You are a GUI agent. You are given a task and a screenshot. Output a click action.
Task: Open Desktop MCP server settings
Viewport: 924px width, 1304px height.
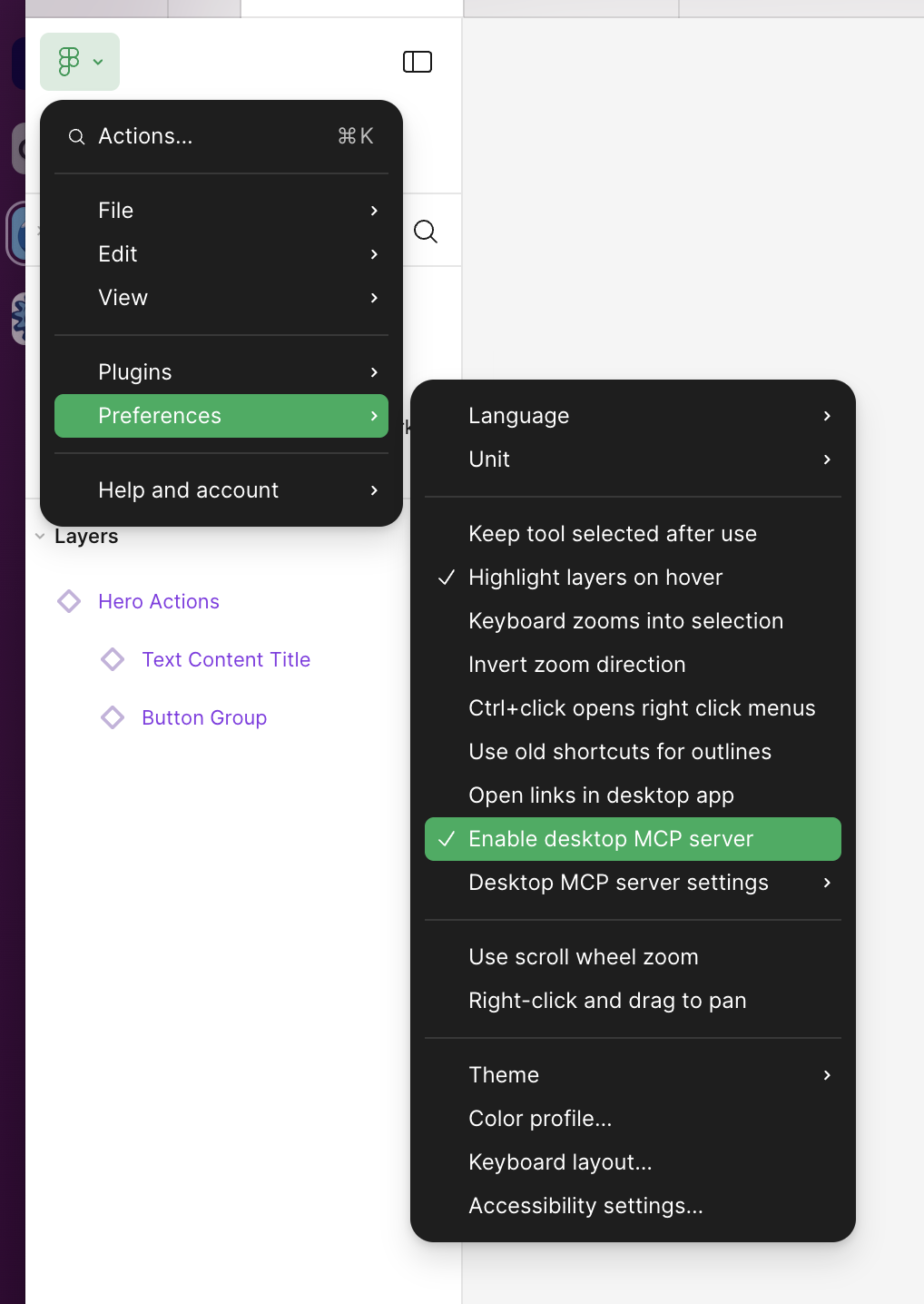point(618,882)
